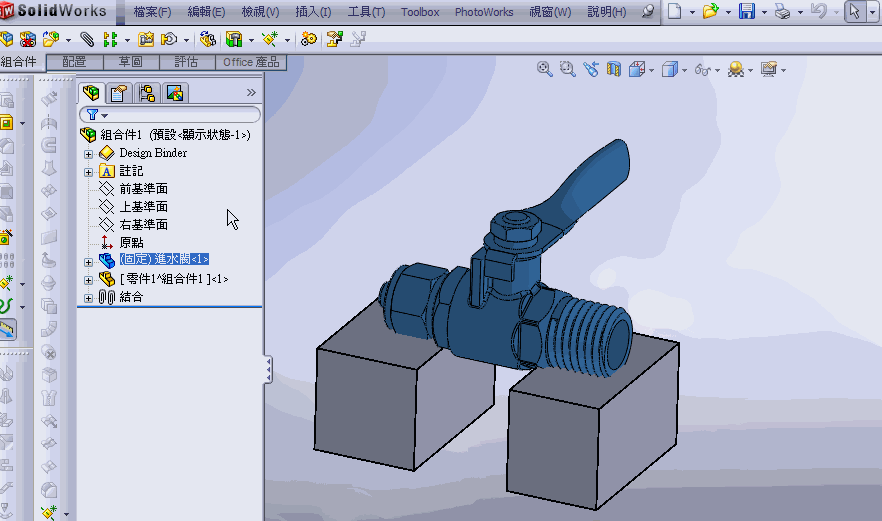Open the Display Style dropdown arrow

(x=685, y=70)
